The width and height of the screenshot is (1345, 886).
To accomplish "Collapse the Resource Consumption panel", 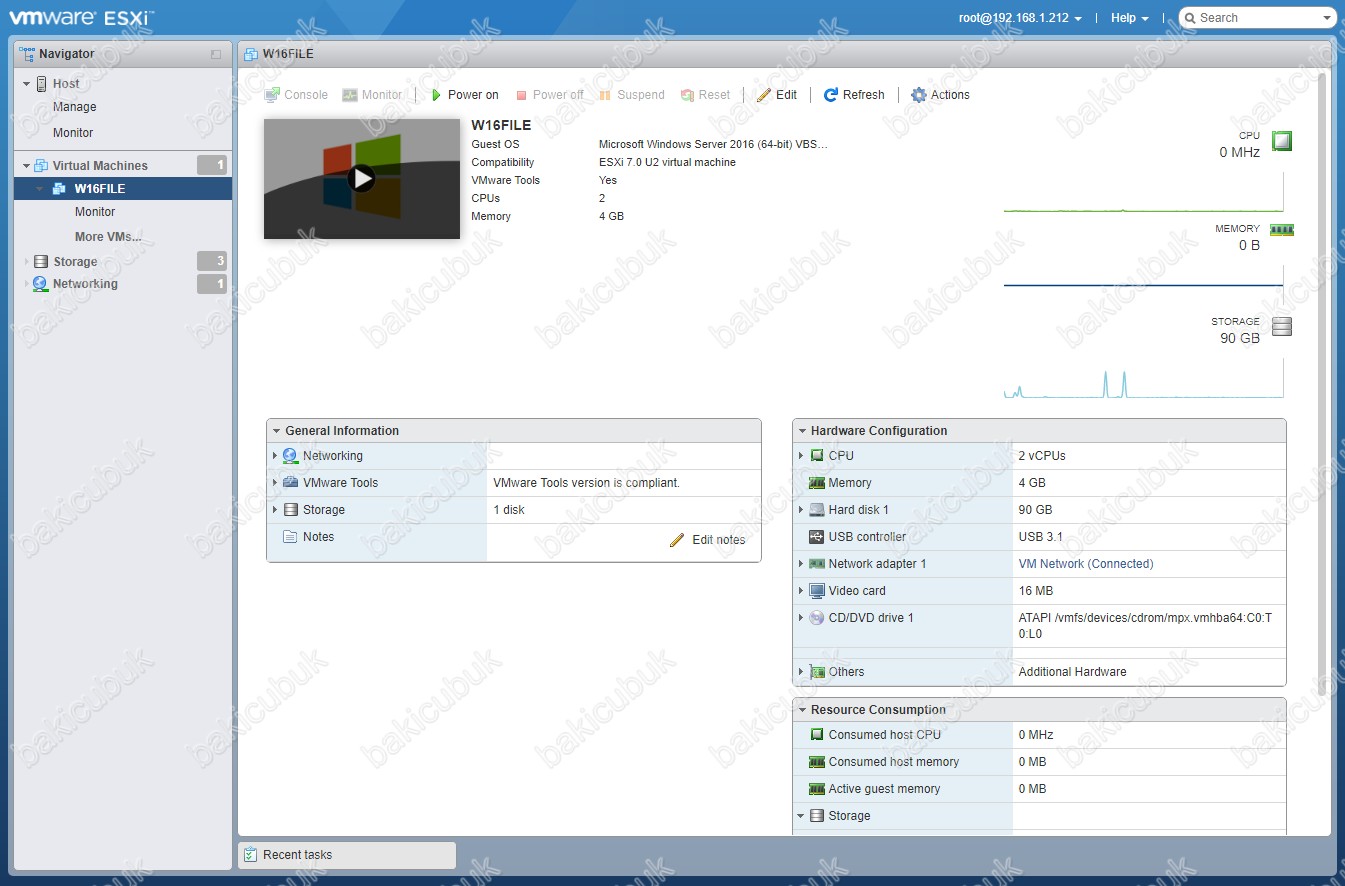I will (802, 710).
